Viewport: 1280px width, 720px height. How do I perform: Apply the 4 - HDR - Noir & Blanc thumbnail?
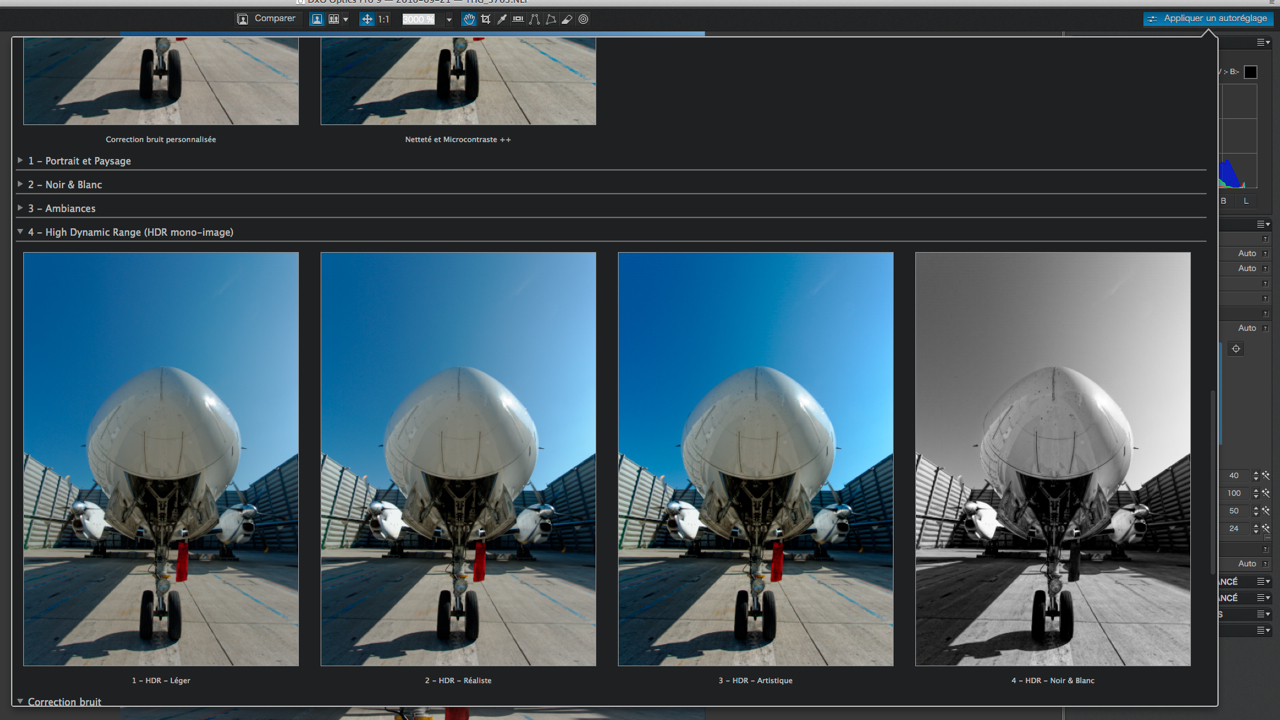[1053, 459]
